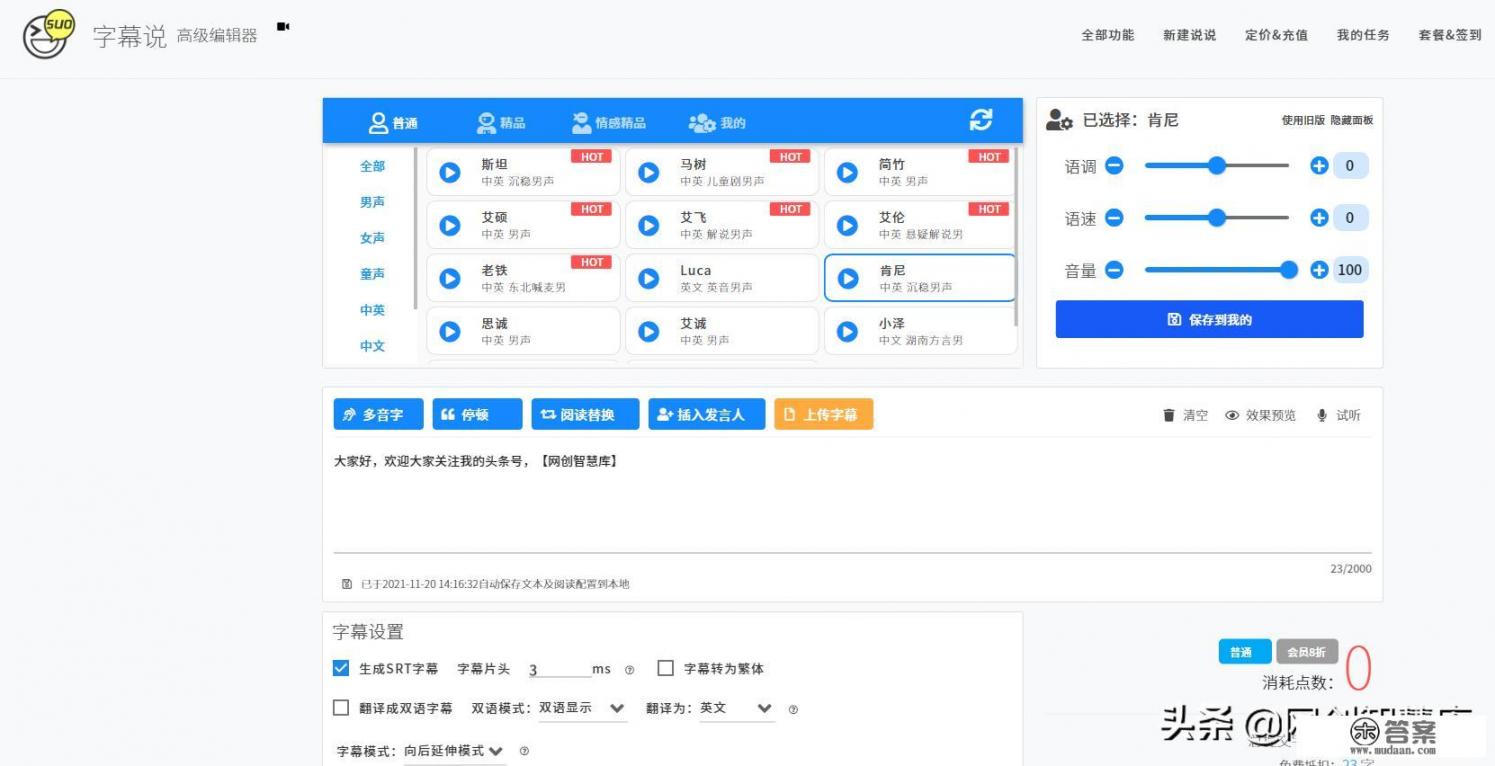Click the video camera icon beside 高级编辑器
Viewport: 1495px width, 766px height.
283,27
